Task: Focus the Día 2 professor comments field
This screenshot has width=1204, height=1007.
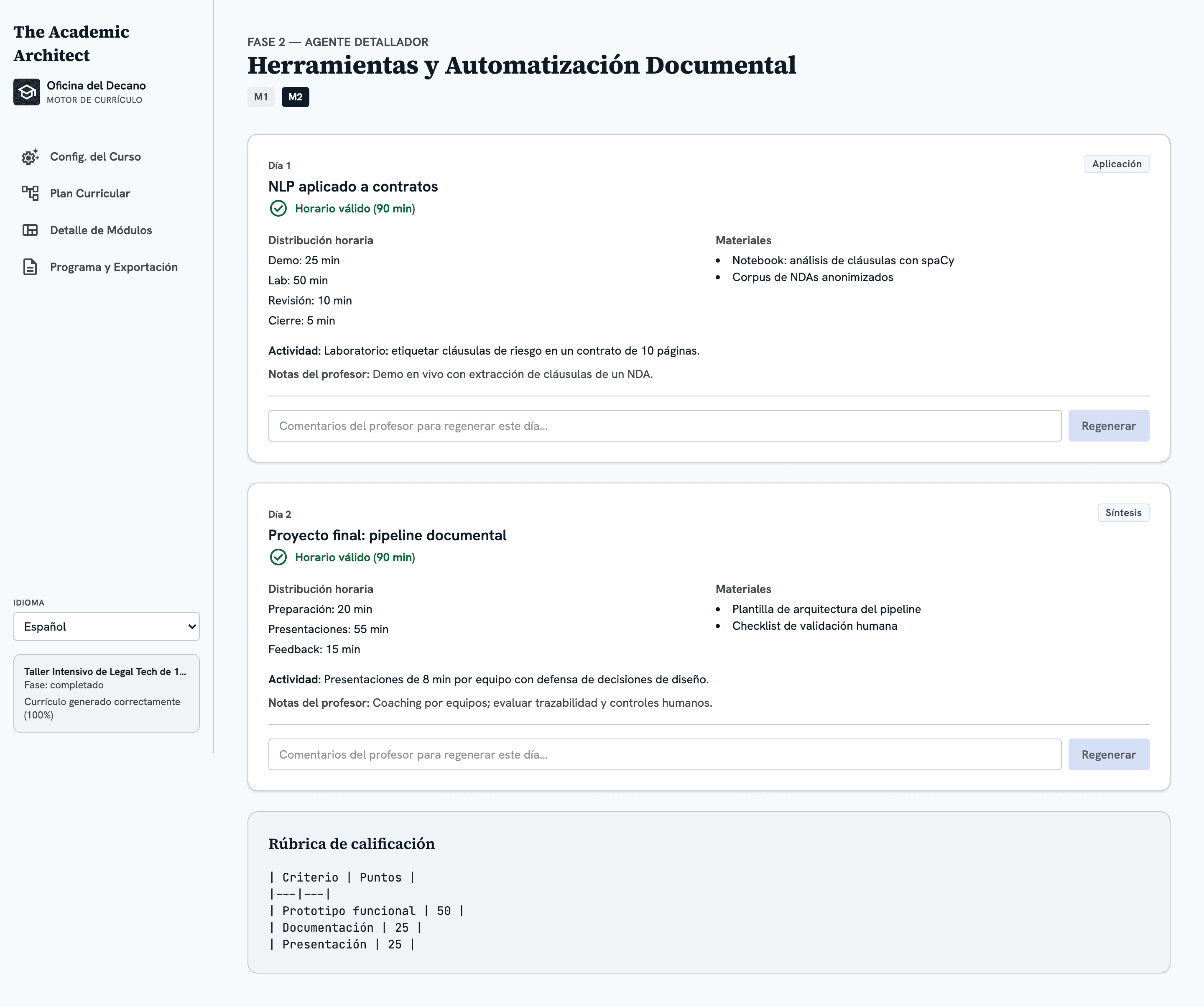Action: (x=664, y=754)
